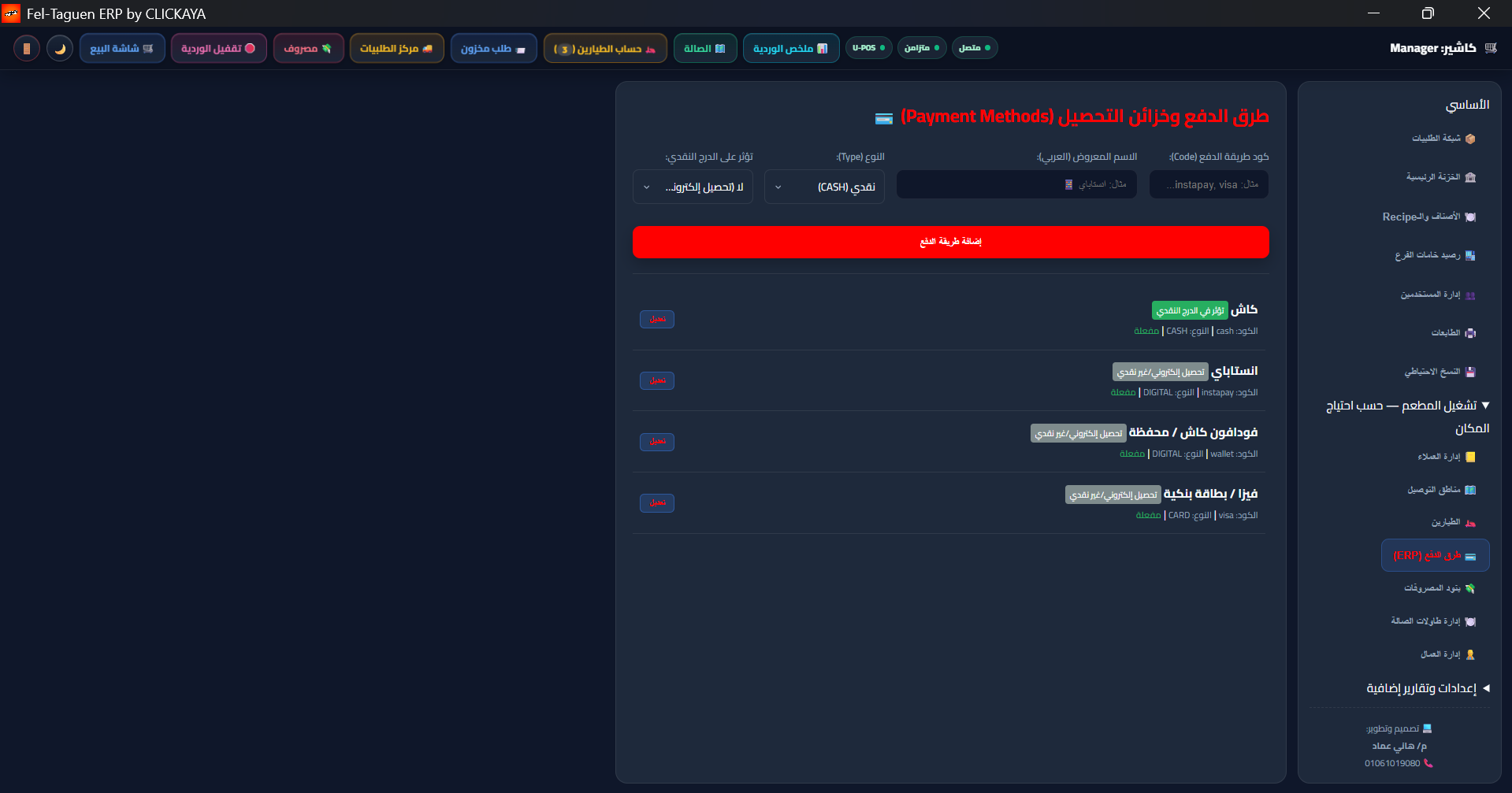
Task: Click طلب مخزون stock request button
Action: pyautogui.click(x=493, y=48)
